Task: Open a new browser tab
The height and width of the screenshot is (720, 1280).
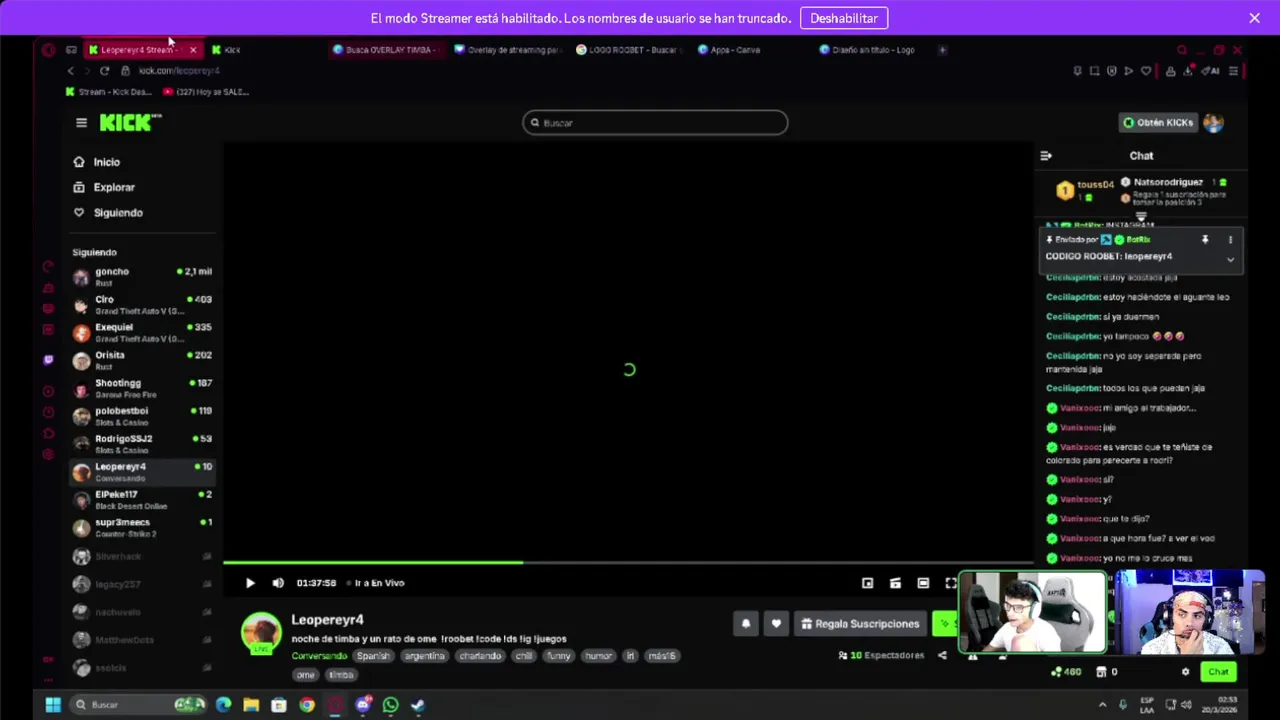Action: [x=942, y=50]
